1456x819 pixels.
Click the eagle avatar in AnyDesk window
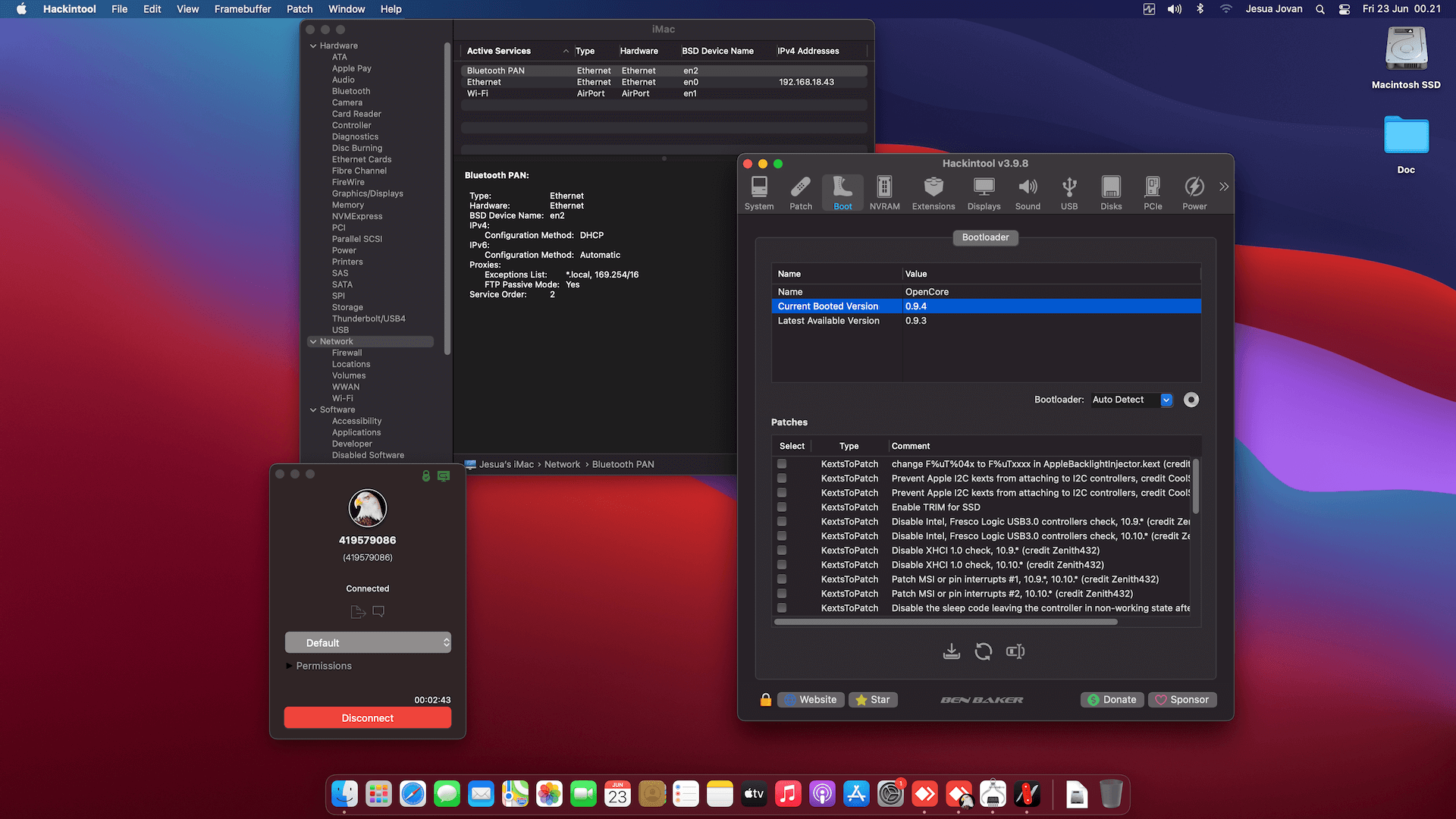coord(368,508)
